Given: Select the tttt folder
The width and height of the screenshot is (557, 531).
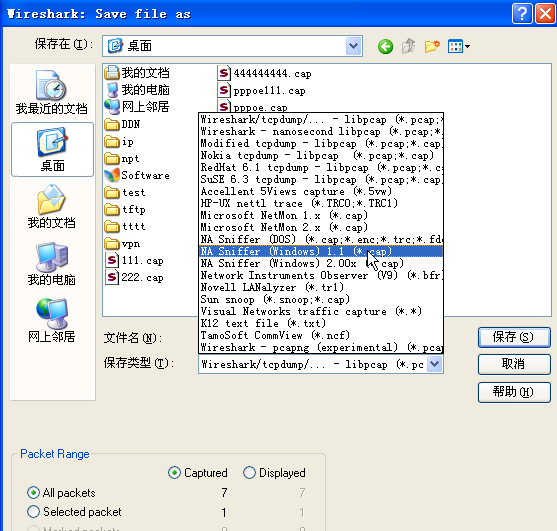Looking at the screenshot, I should (125, 226).
